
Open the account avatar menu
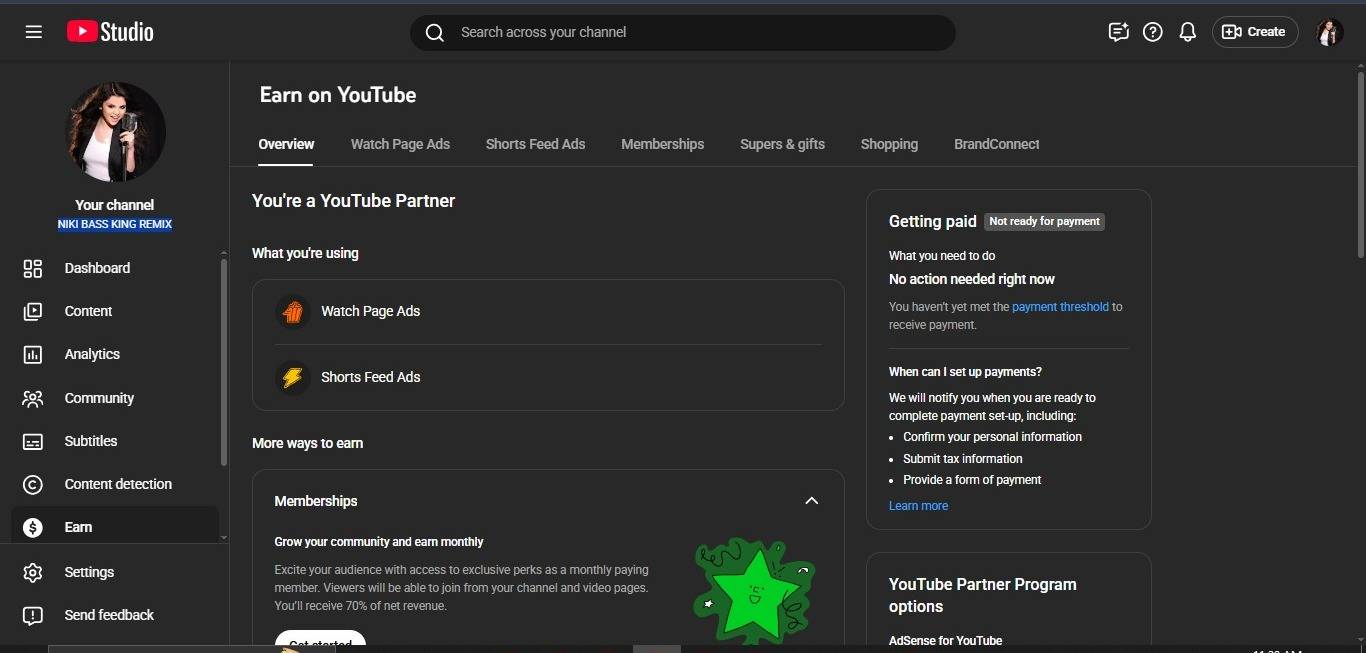coord(1329,32)
